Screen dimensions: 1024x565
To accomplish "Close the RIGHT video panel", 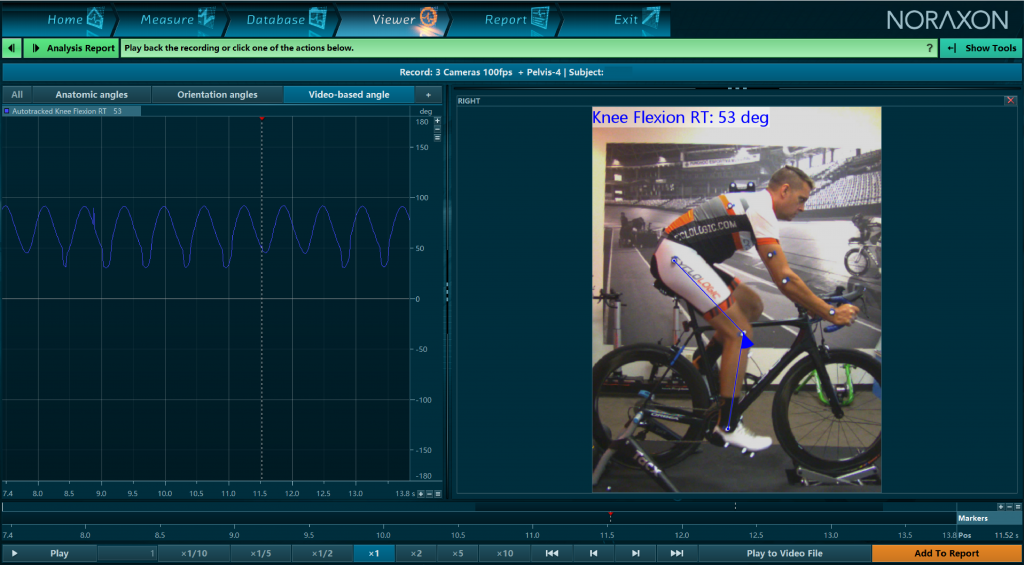I will coord(1011,100).
